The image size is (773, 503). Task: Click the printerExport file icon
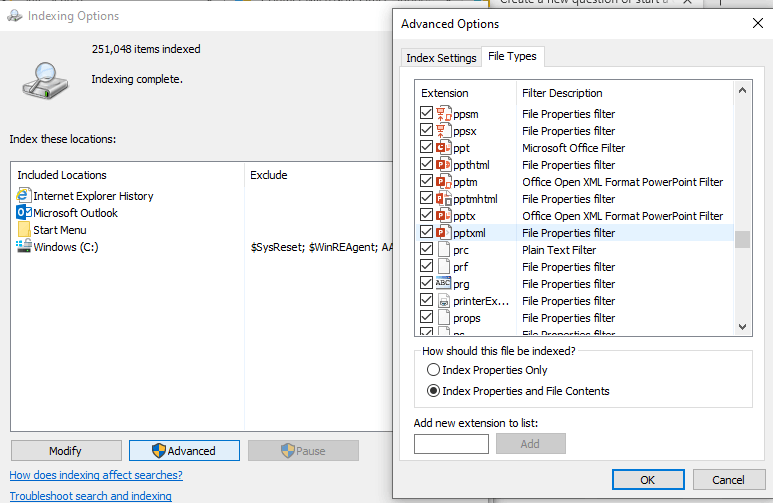pyautogui.click(x=444, y=300)
